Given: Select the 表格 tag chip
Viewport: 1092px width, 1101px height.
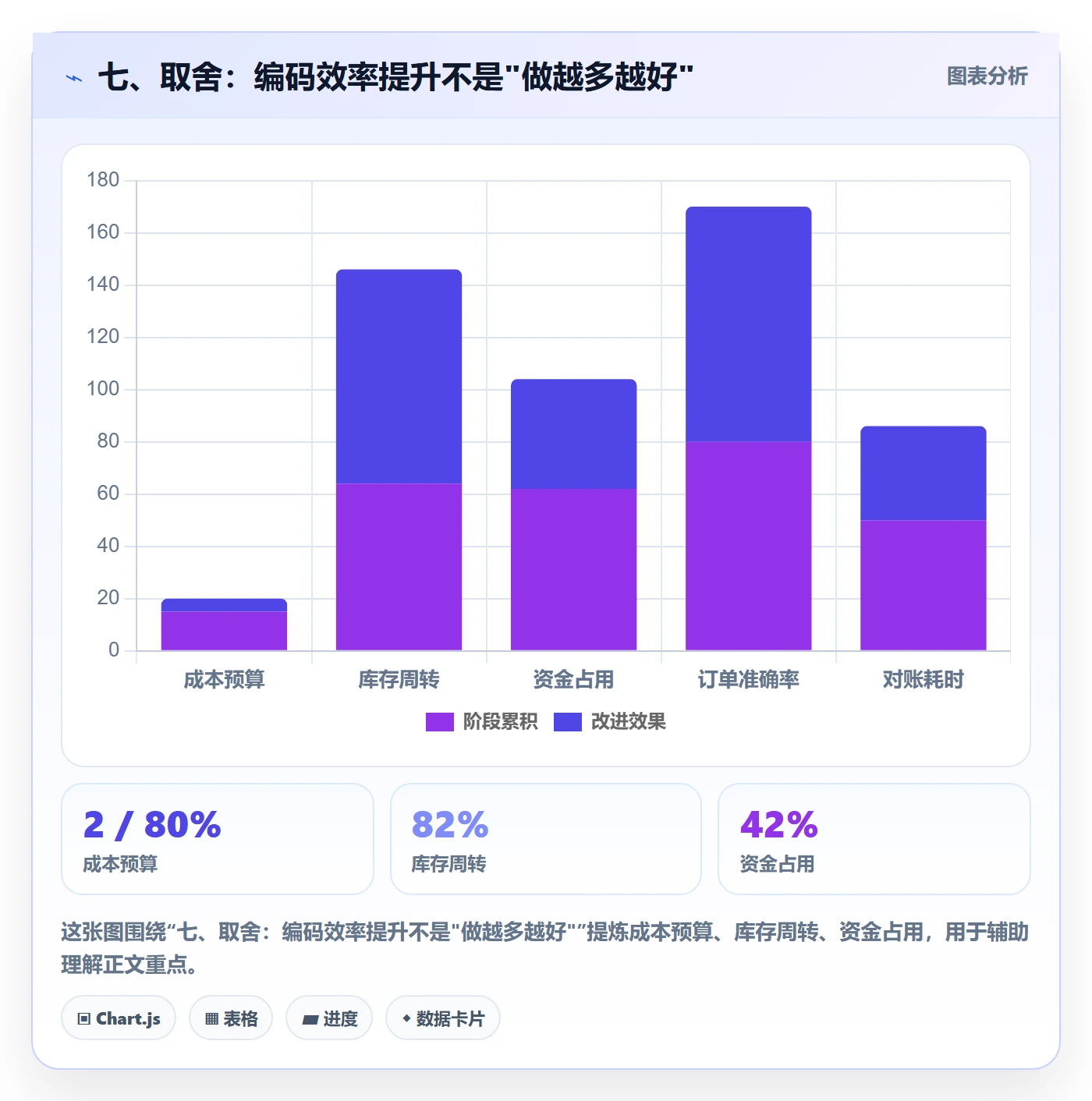Looking at the screenshot, I should pos(231,1018).
